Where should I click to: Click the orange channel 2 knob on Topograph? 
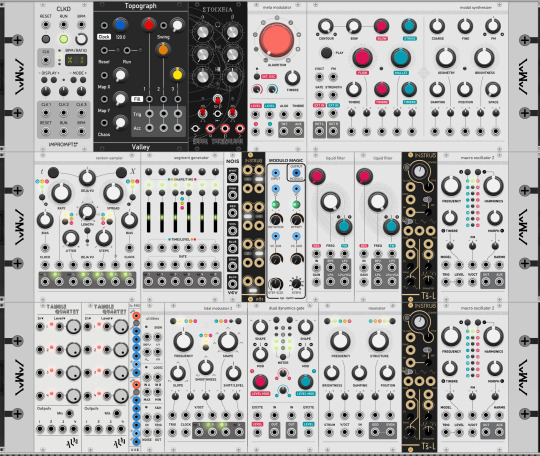click(x=163, y=50)
